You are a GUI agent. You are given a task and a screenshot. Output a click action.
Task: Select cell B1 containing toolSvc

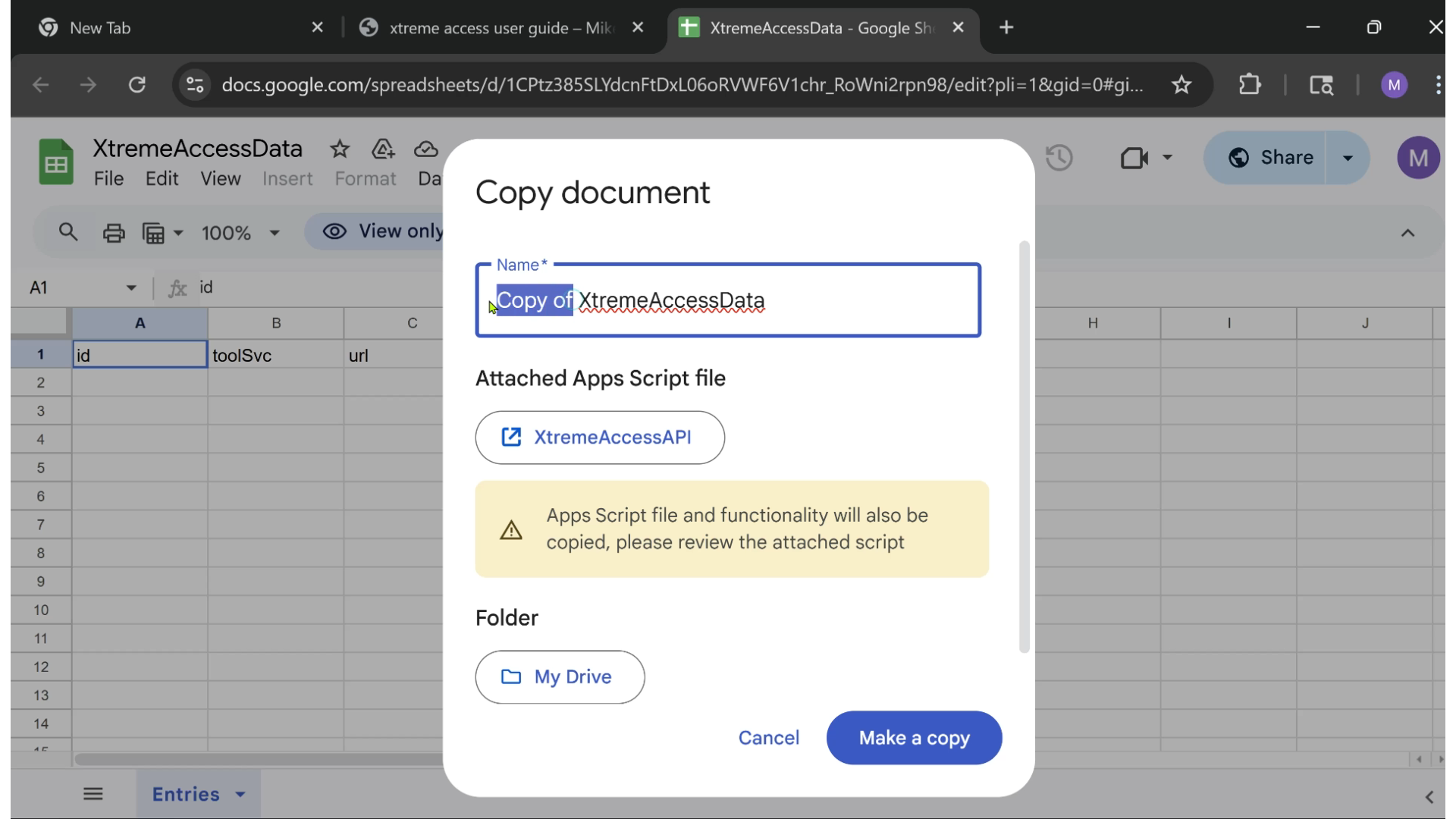(276, 355)
